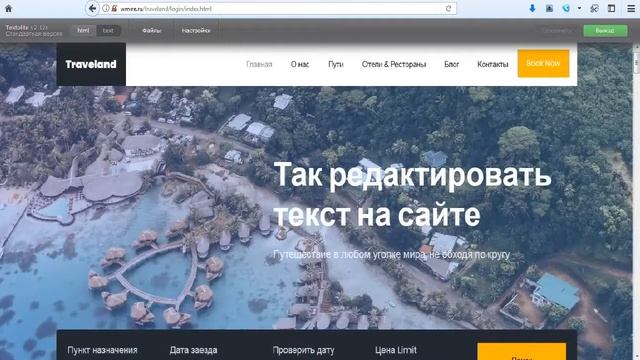Switch editor to html mode

84,30
